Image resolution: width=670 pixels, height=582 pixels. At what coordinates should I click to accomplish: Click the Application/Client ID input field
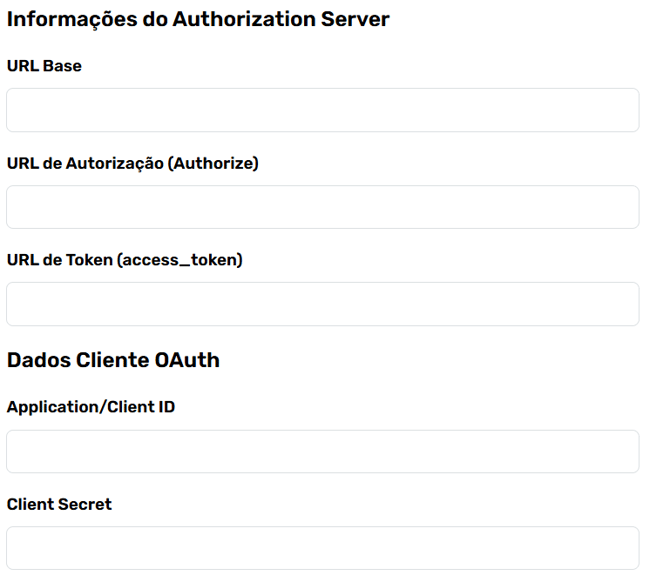click(322, 452)
